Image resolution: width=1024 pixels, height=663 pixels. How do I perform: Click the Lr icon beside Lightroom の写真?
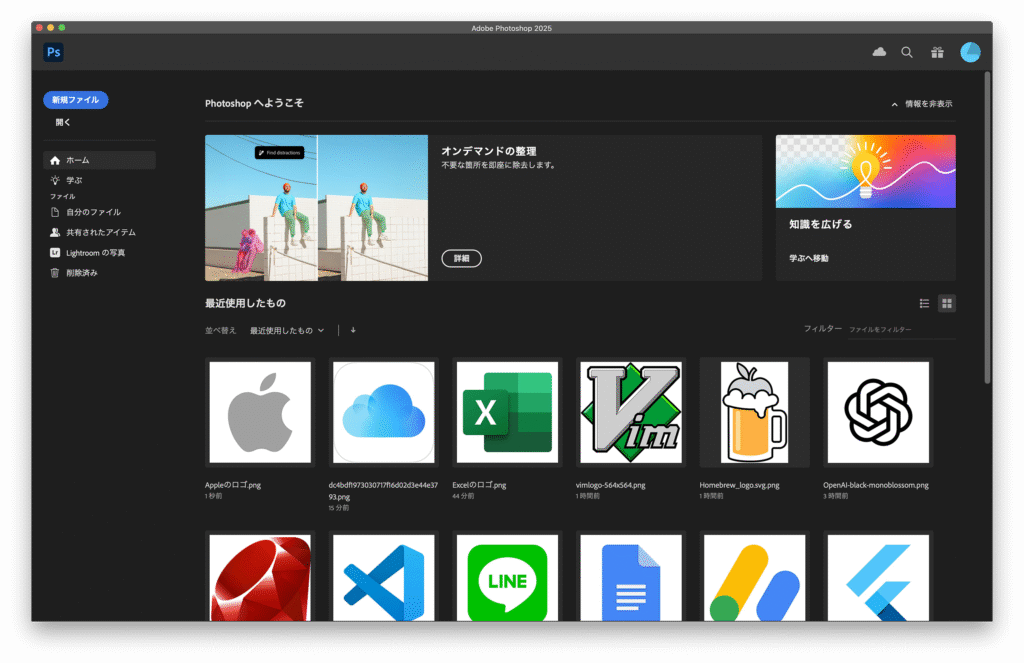click(x=55, y=253)
